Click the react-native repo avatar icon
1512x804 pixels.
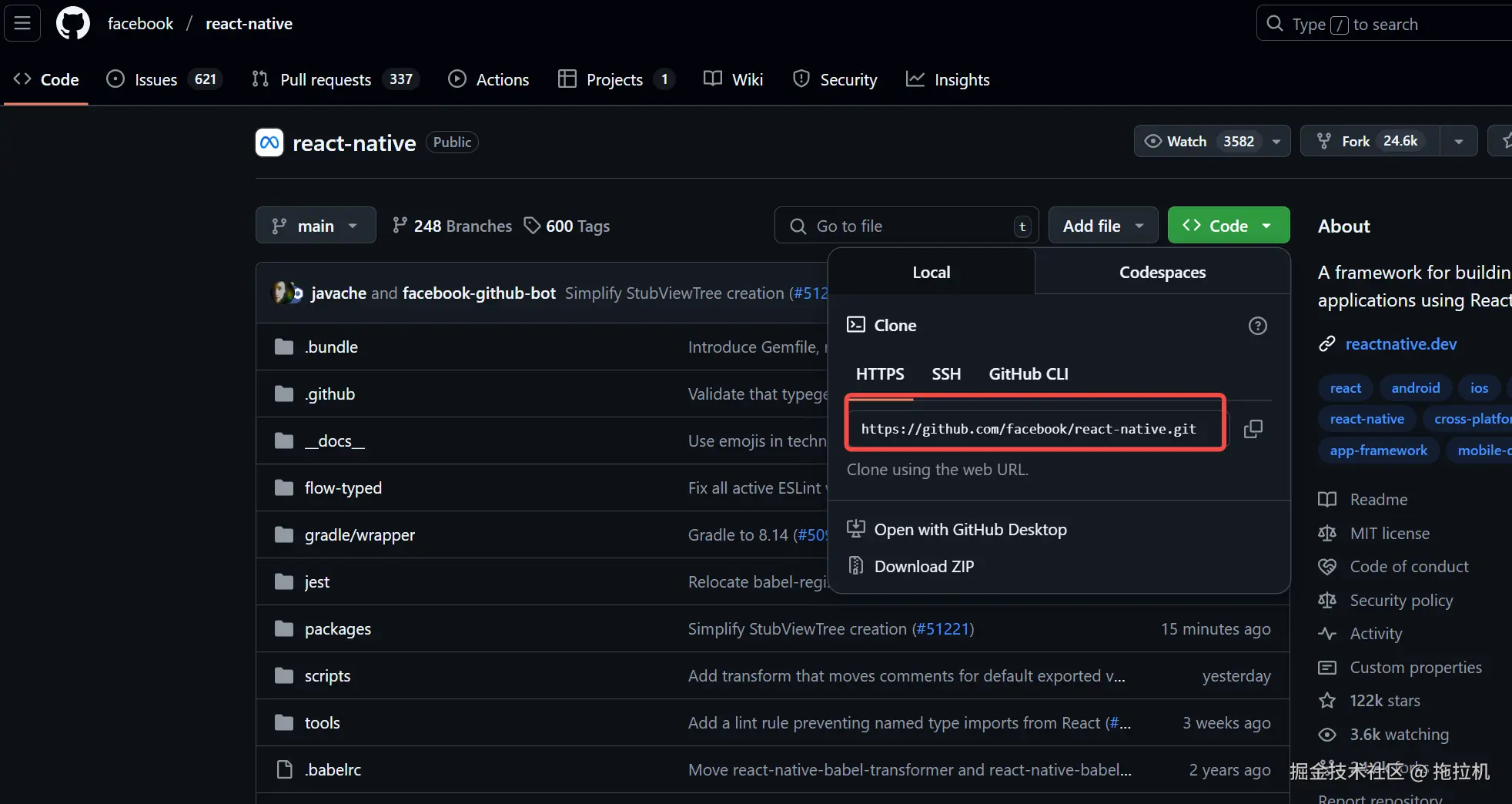(269, 142)
